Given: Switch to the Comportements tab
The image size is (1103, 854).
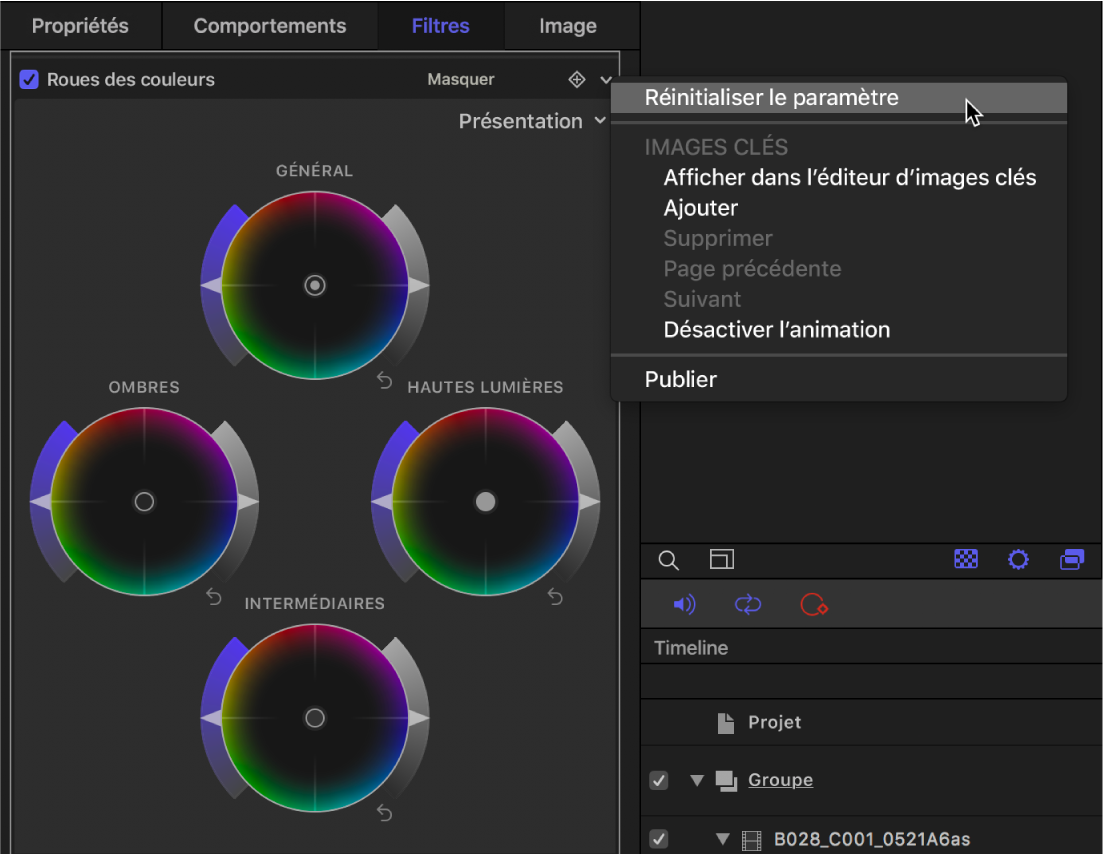Looking at the screenshot, I should (269, 25).
